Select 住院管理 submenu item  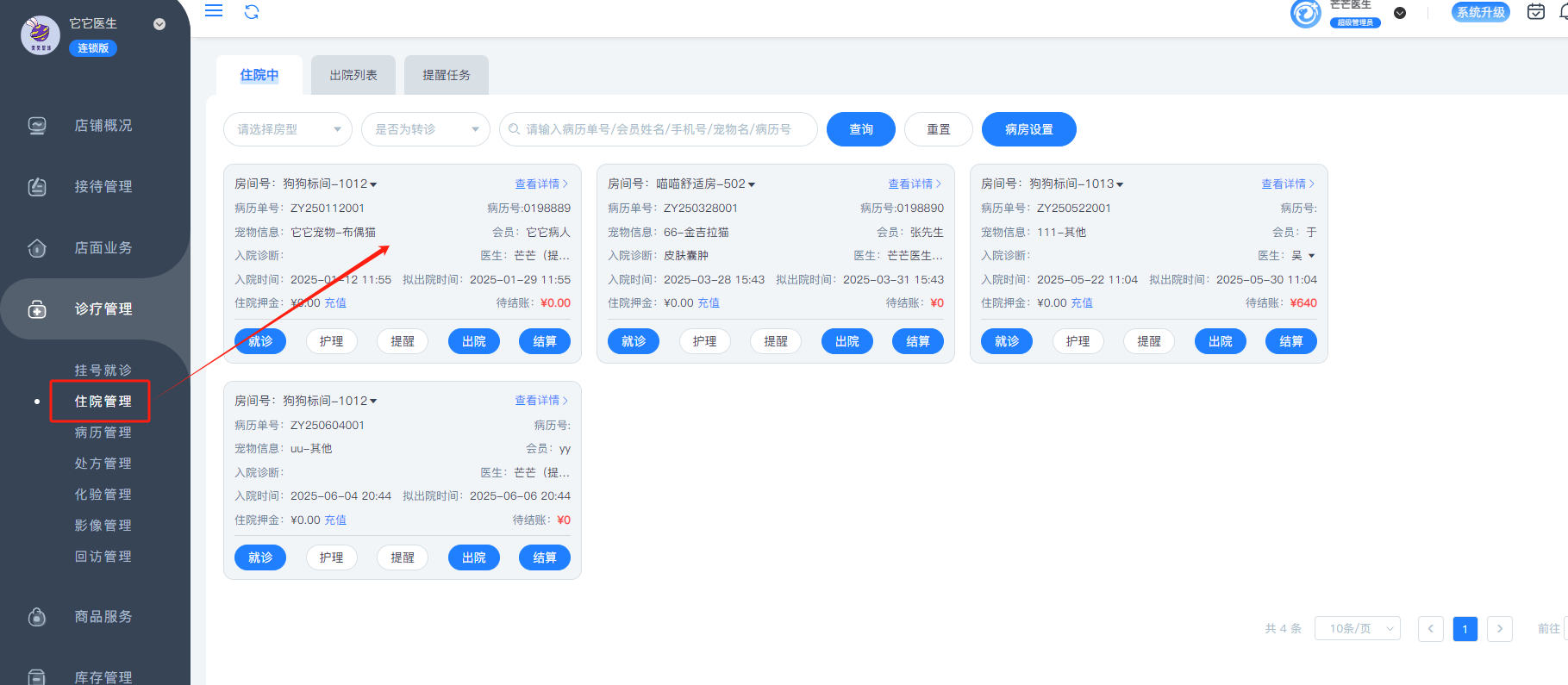coord(103,402)
